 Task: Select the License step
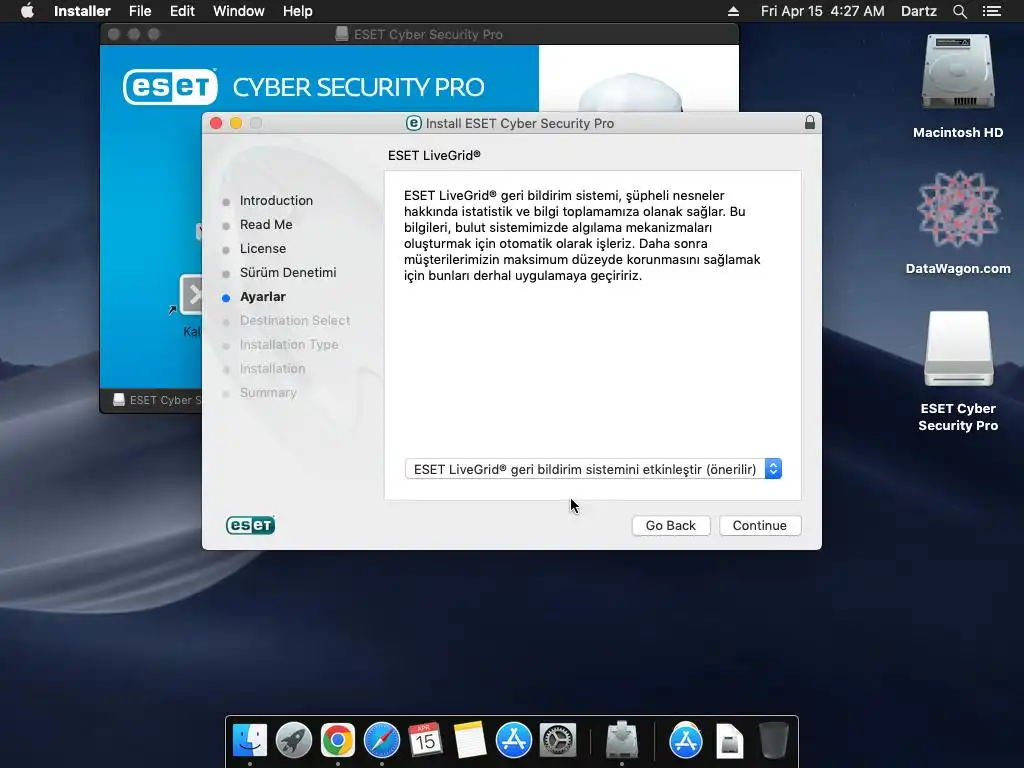click(x=263, y=249)
